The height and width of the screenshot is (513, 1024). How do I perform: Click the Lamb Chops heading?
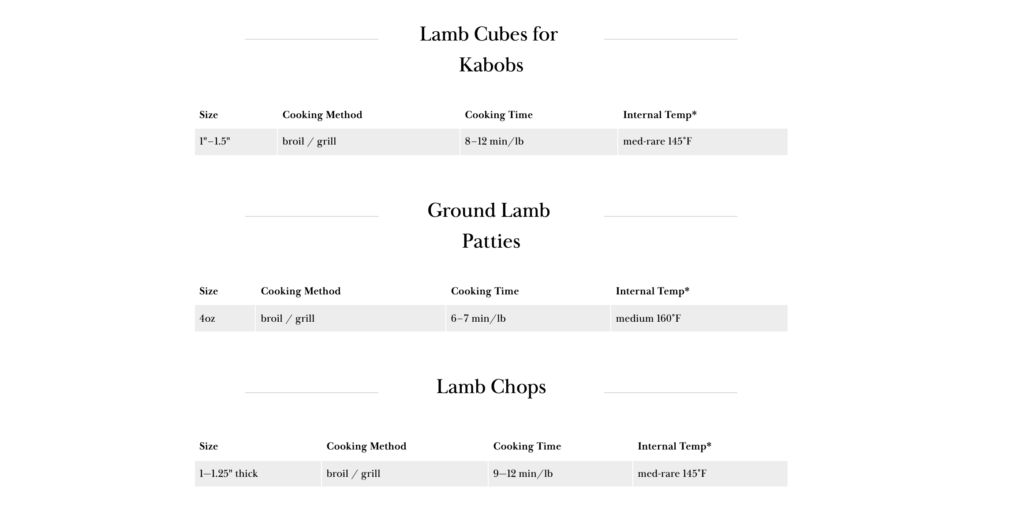pyautogui.click(x=491, y=387)
